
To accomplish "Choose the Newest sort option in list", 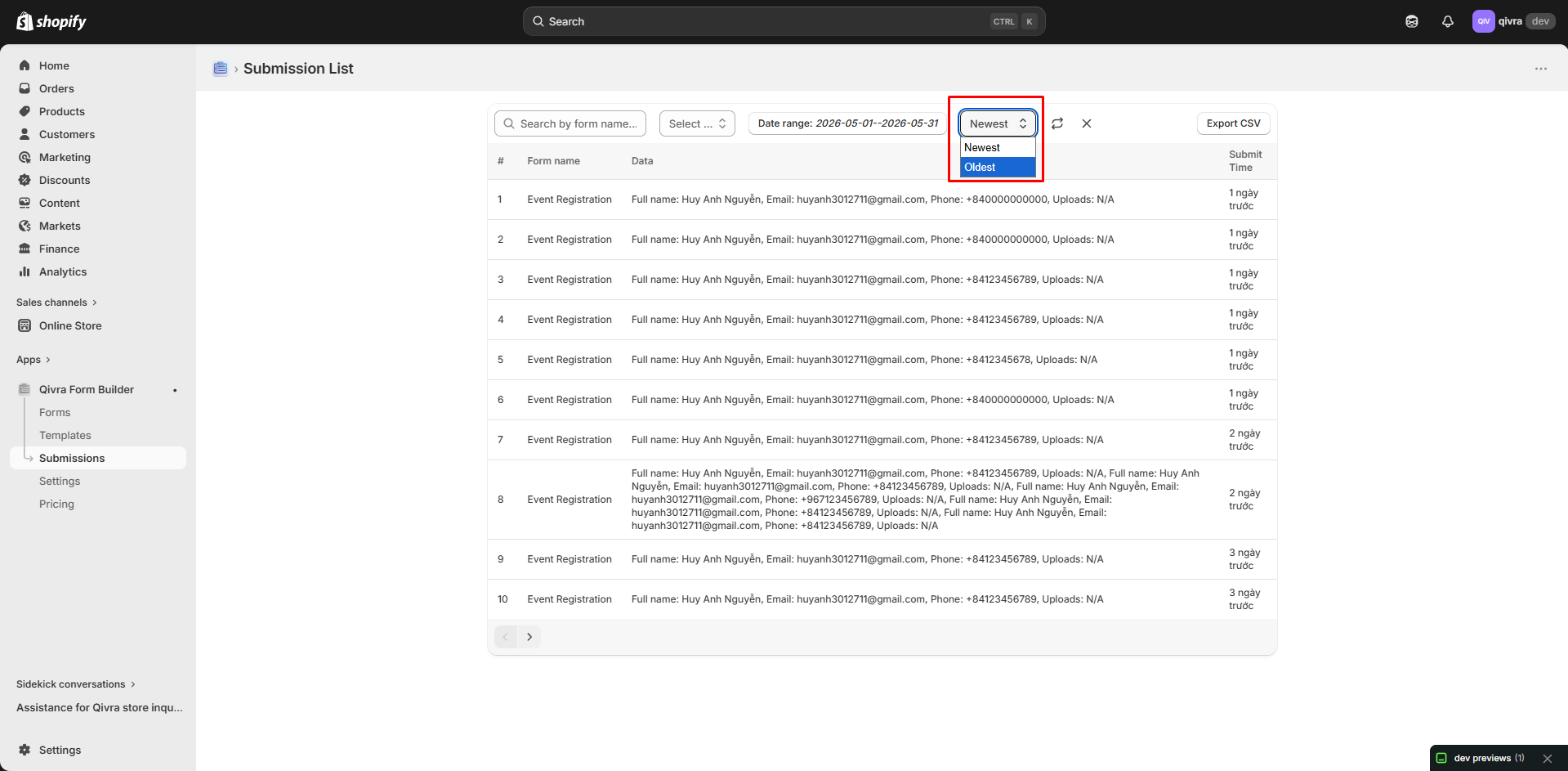I will [998, 147].
